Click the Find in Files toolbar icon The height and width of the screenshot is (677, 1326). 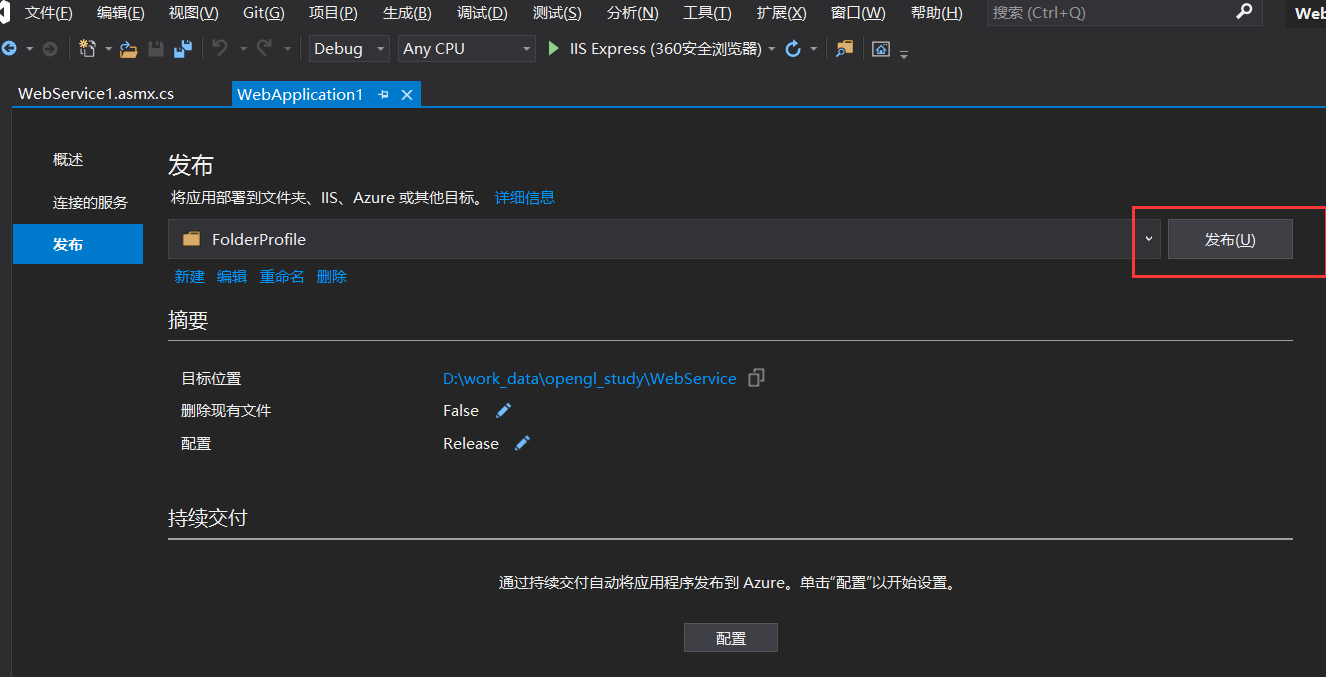(x=843, y=48)
